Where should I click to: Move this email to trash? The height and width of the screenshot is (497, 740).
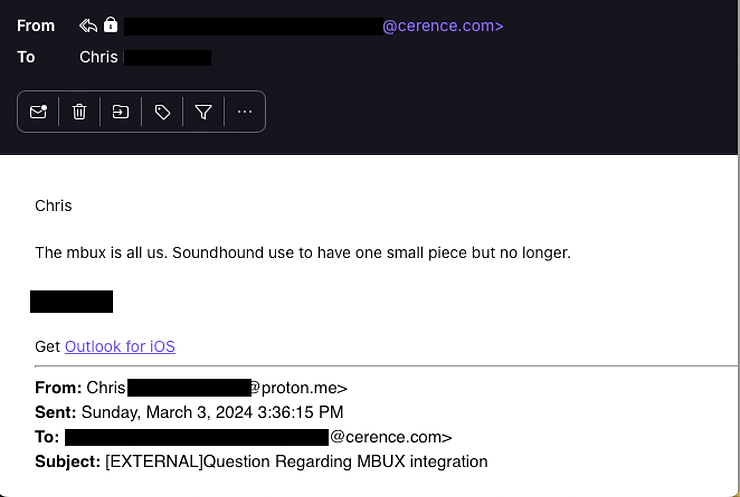pos(80,112)
